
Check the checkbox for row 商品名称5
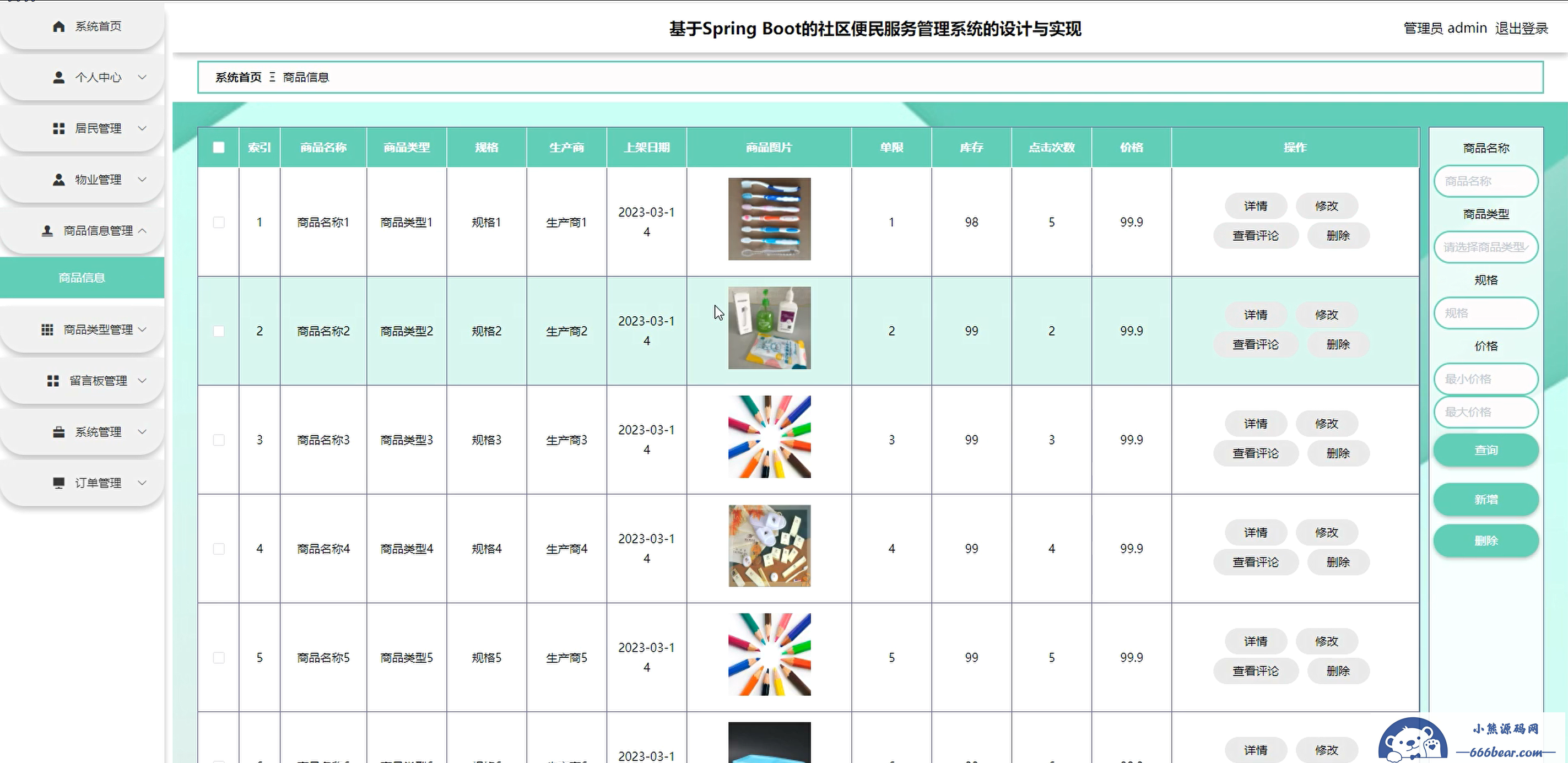click(219, 658)
